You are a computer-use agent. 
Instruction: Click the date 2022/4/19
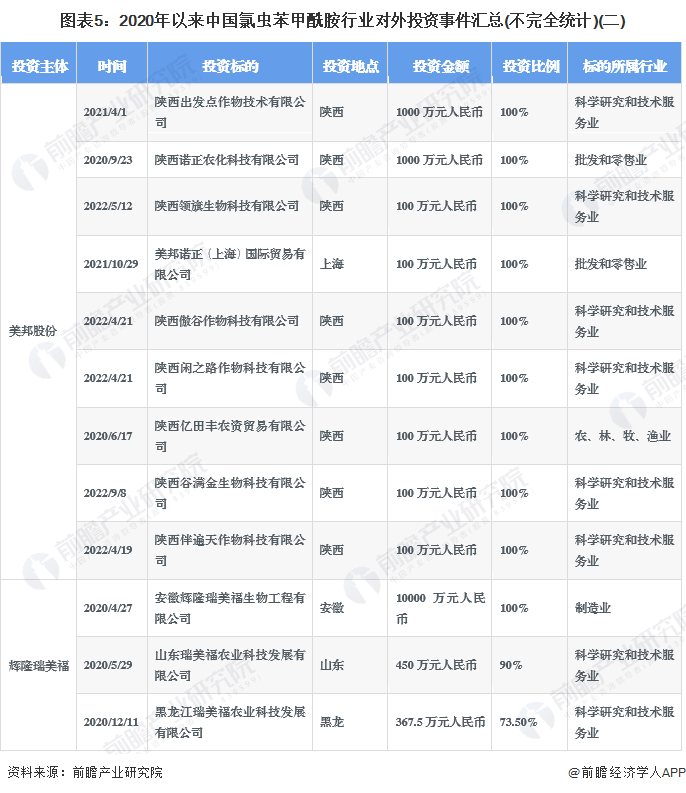point(108,550)
